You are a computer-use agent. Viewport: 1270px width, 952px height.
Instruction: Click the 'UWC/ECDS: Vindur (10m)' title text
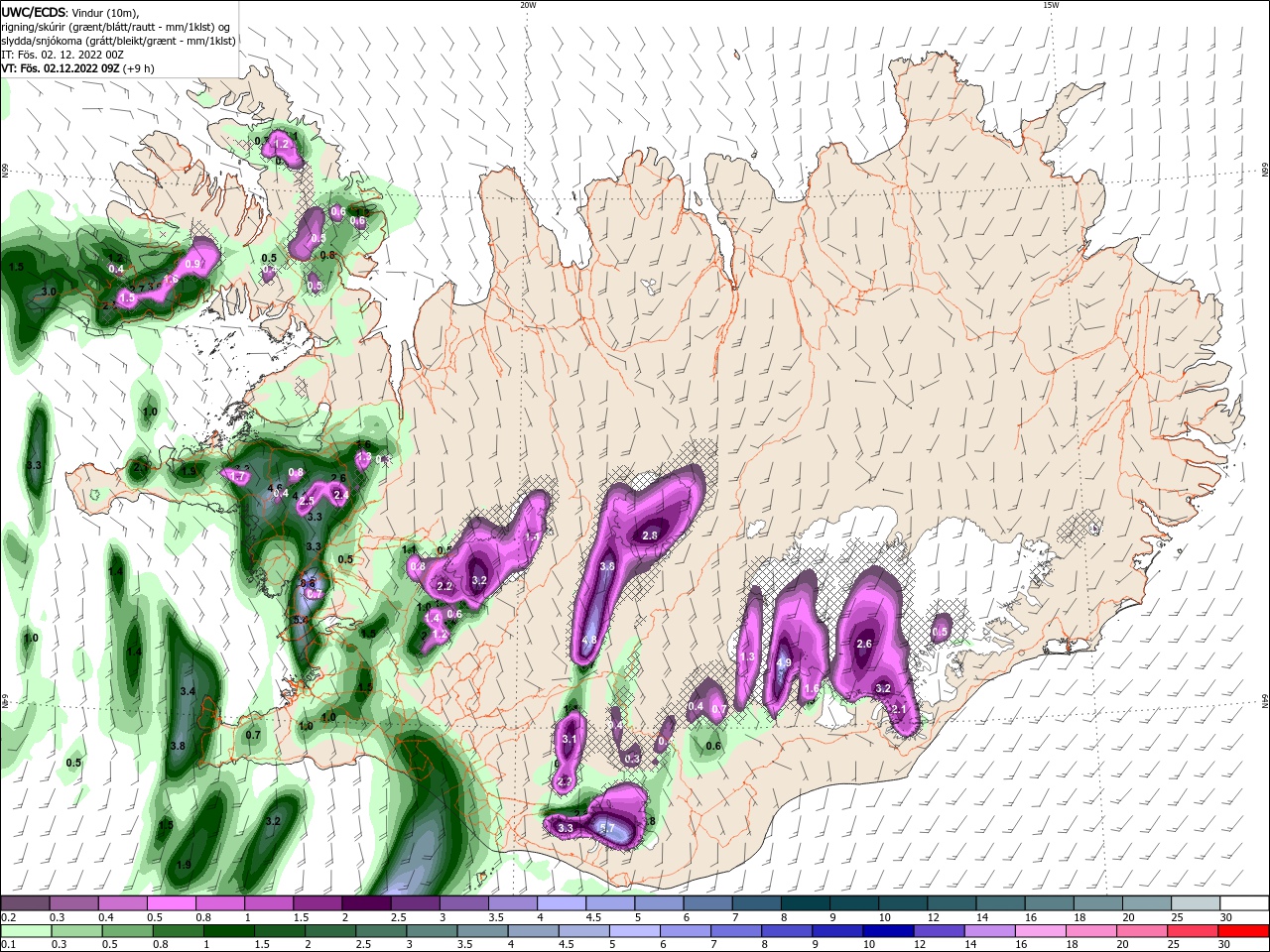tap(70, 11)
